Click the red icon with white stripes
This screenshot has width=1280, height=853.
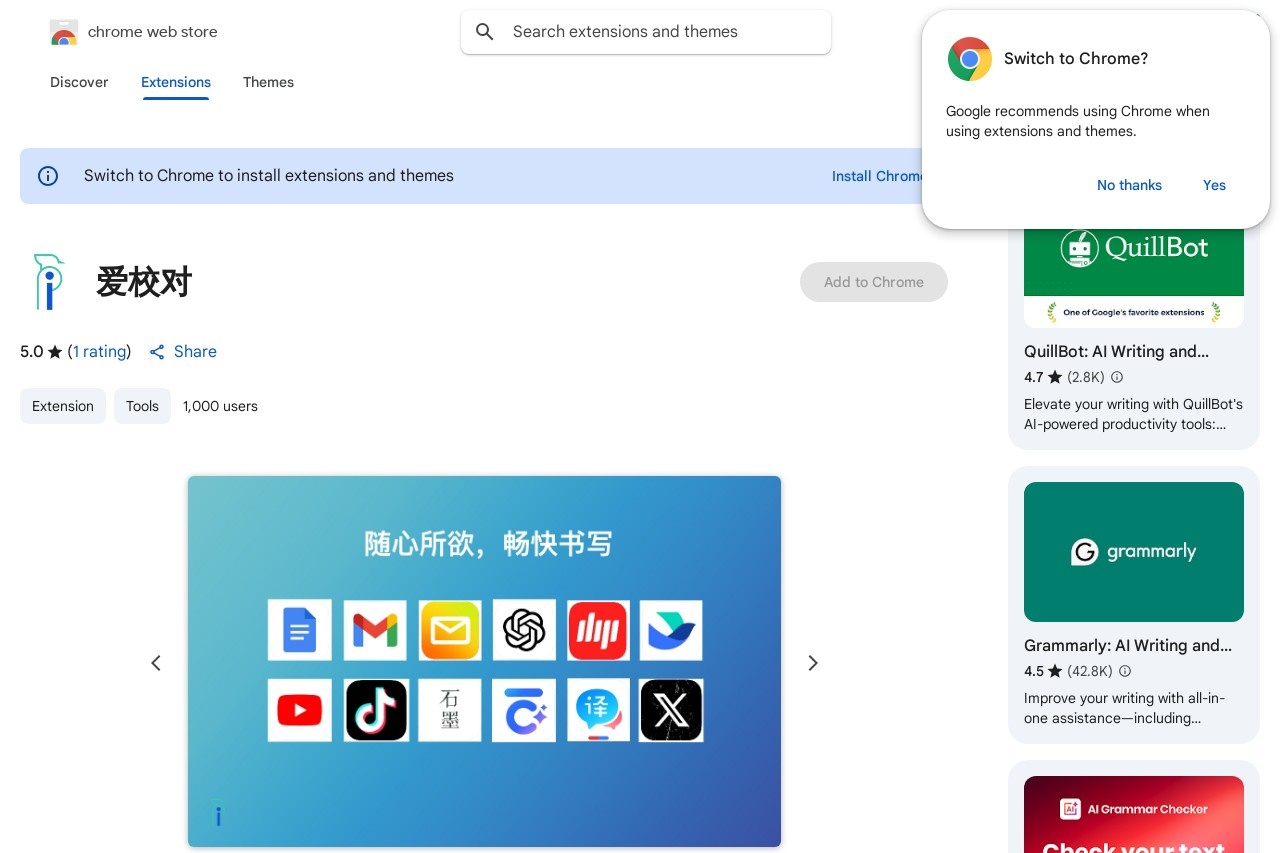598,630
